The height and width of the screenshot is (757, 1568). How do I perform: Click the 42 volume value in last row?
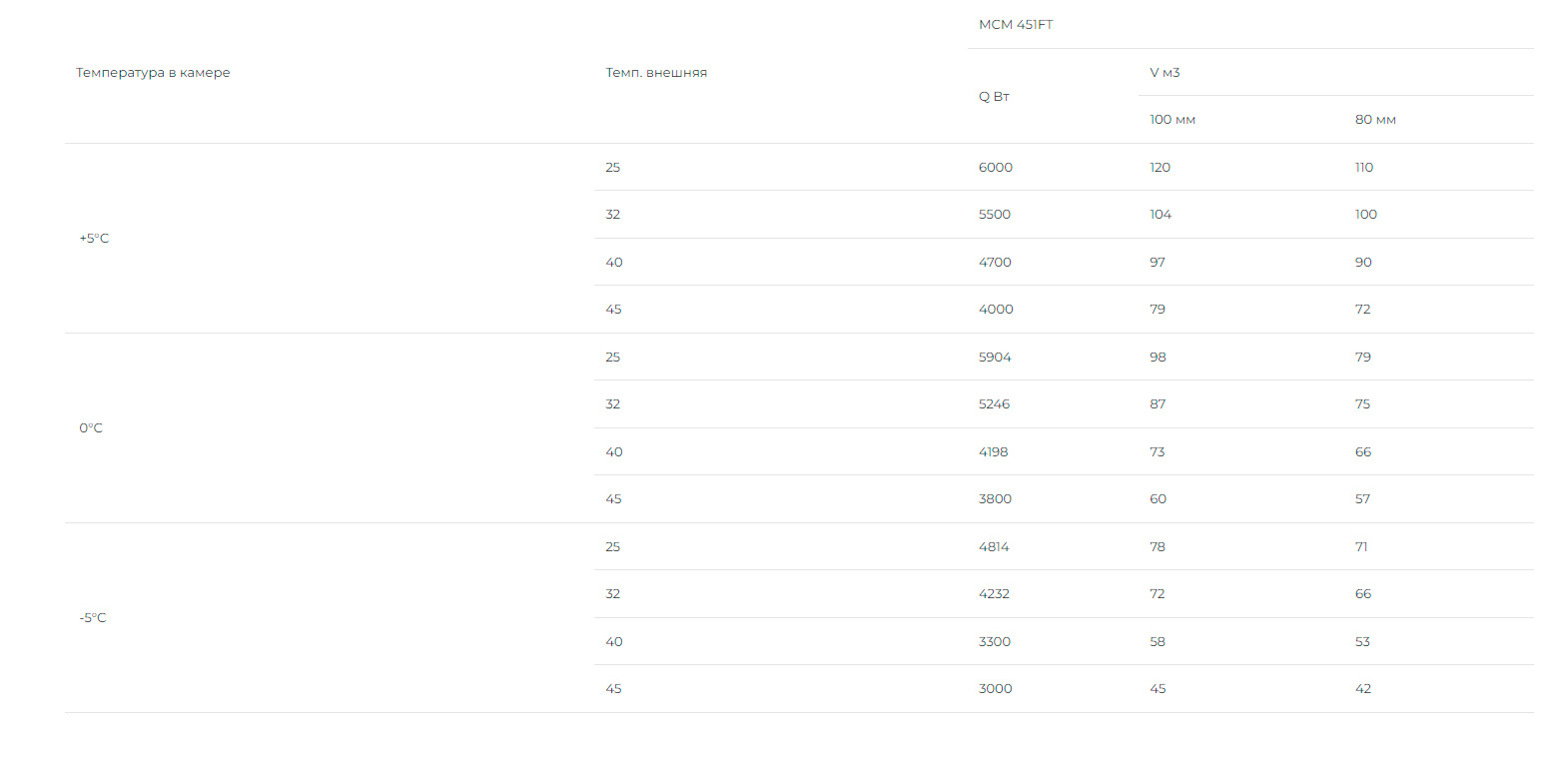(1363, 689)
